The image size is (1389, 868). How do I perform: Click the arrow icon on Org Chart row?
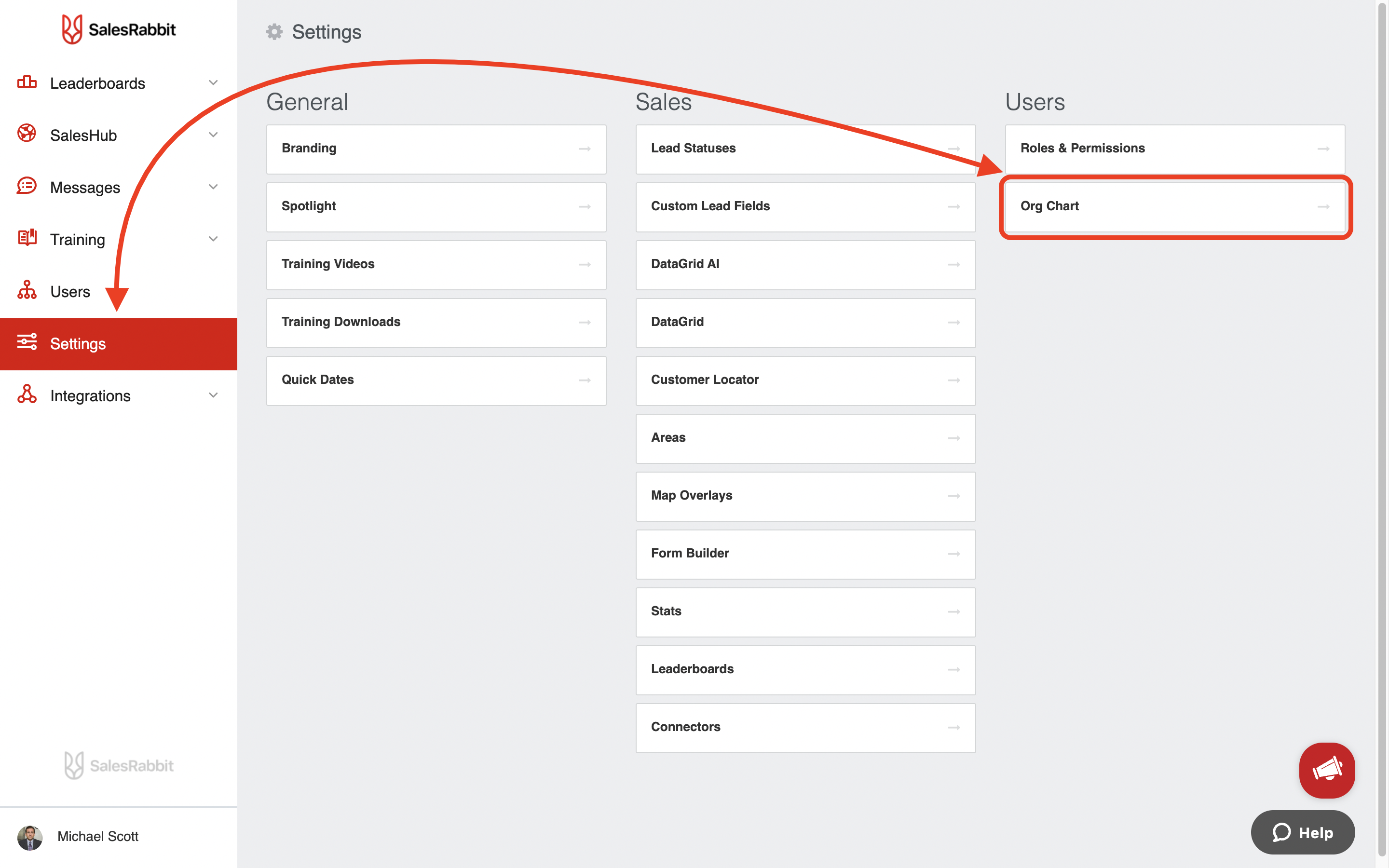pos(1323,207)
